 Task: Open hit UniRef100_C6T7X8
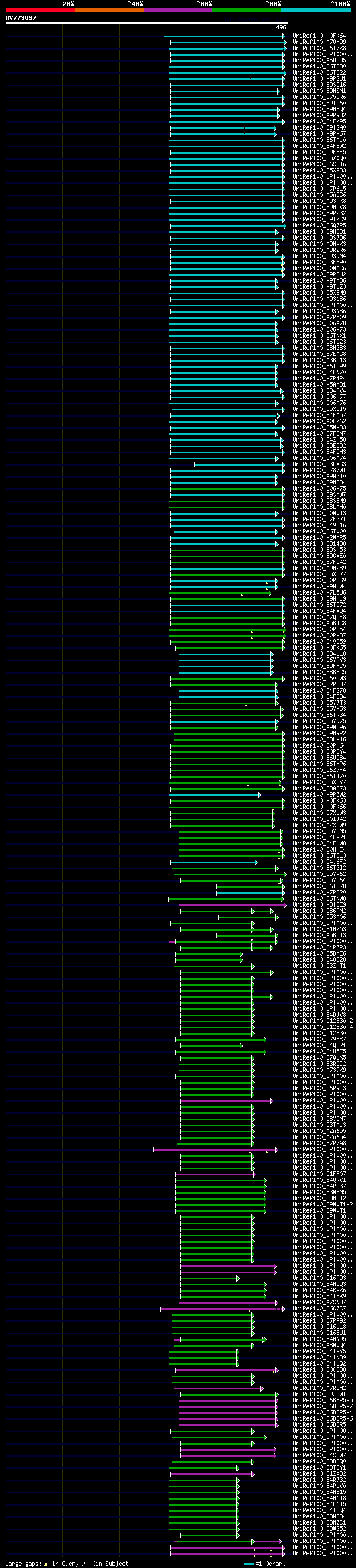click(x=319, y=48)
